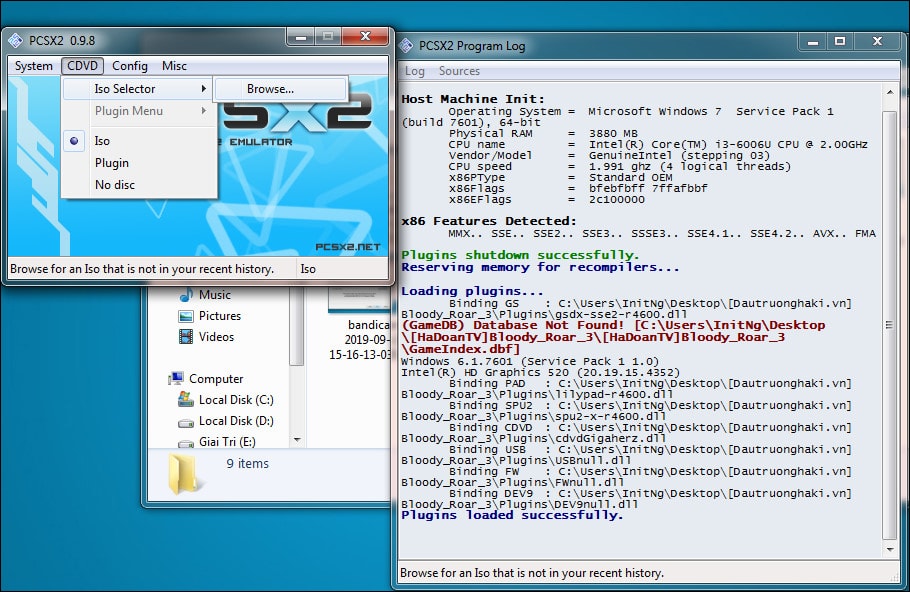Image resolution: width=910 pixels, height=592 pixels.
Task: Select the Pictures library icon in Explorer
Action: (186, 316)
